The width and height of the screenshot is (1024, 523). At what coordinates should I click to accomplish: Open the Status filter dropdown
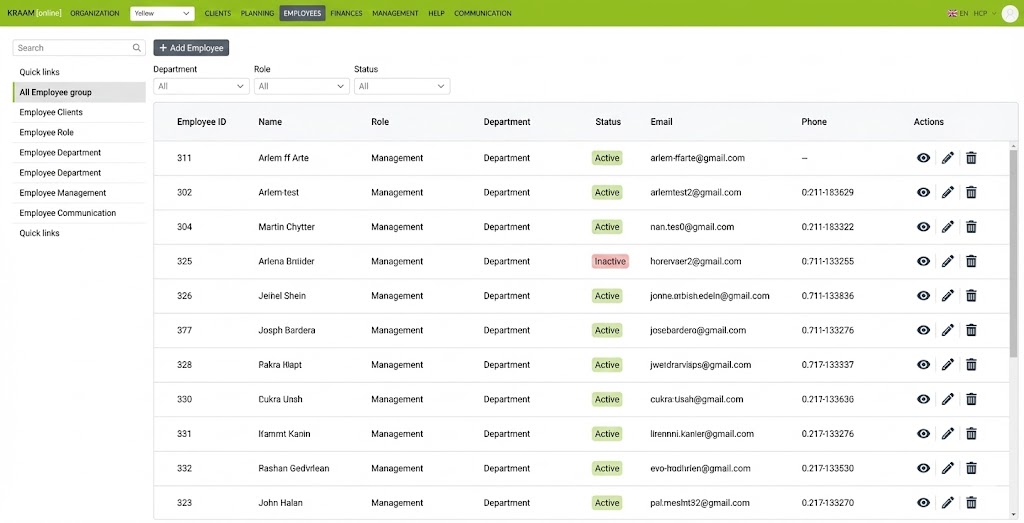tap(401, 87)
